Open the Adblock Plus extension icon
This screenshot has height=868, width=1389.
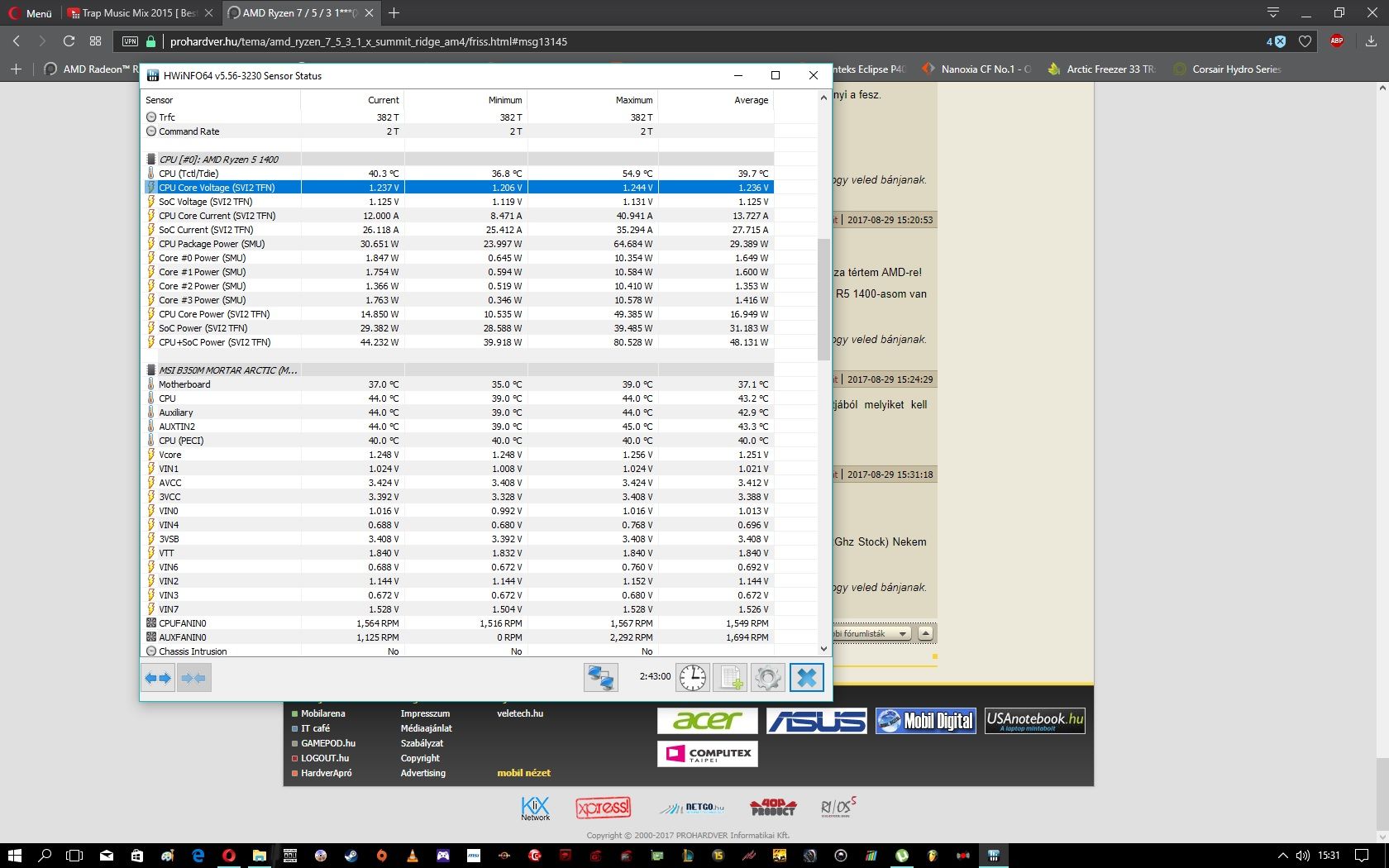pyautogui.click(x=1337, y=41)
